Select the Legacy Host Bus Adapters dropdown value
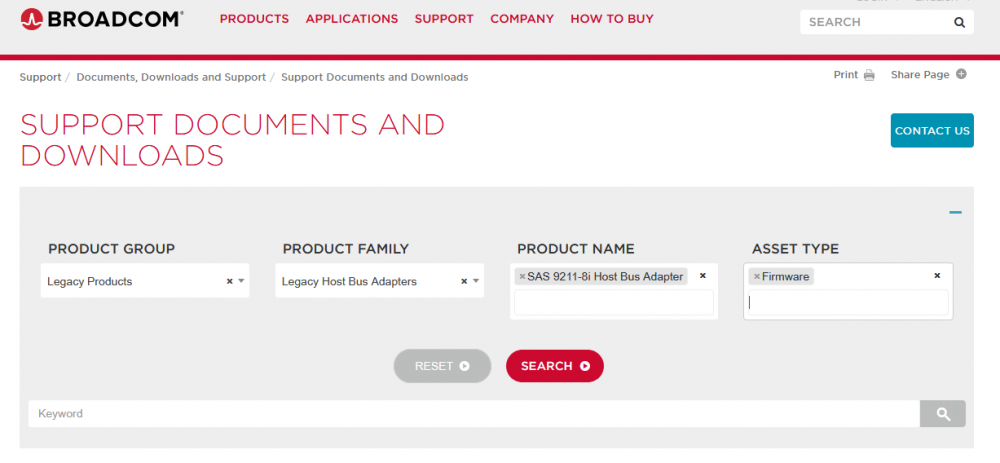The width and height of the screenshot is (1000, 463). pos(349,281)
